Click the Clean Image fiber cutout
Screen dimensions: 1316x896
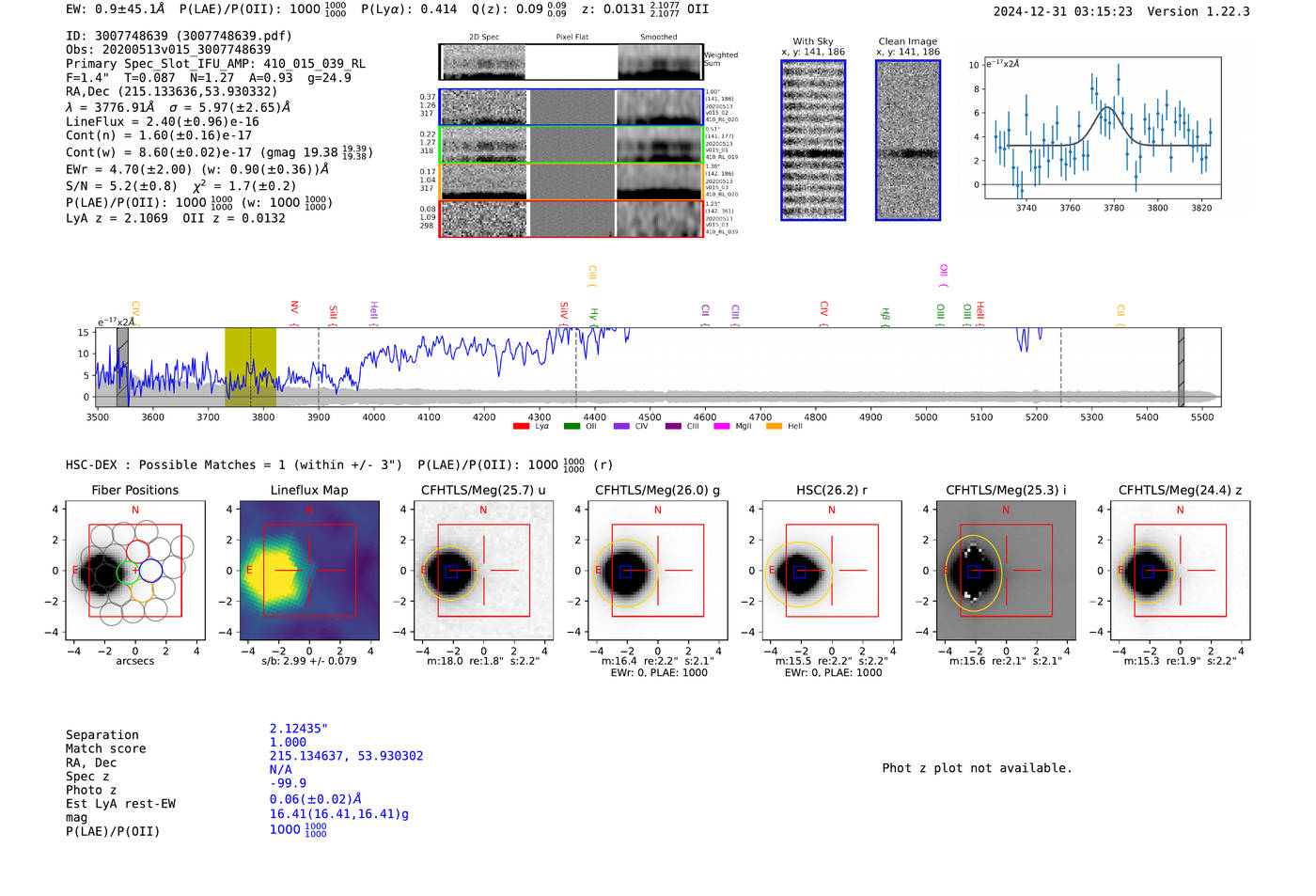[908, 140]
